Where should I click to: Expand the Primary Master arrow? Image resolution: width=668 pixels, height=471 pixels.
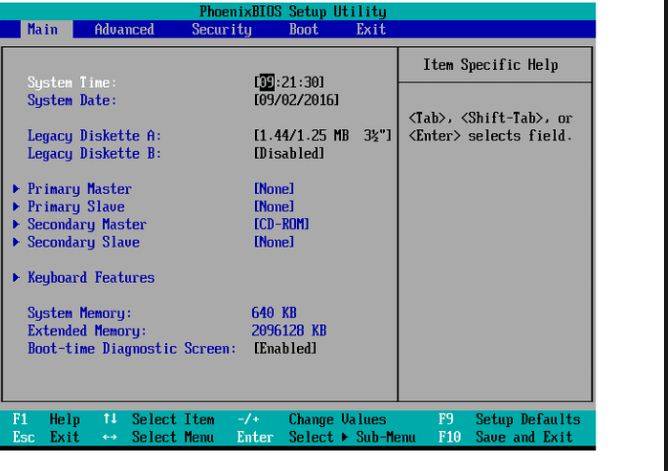click(16, 189)
